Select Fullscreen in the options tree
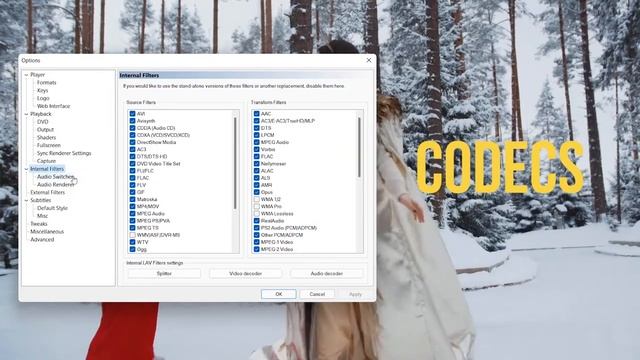 click(49, 145)
